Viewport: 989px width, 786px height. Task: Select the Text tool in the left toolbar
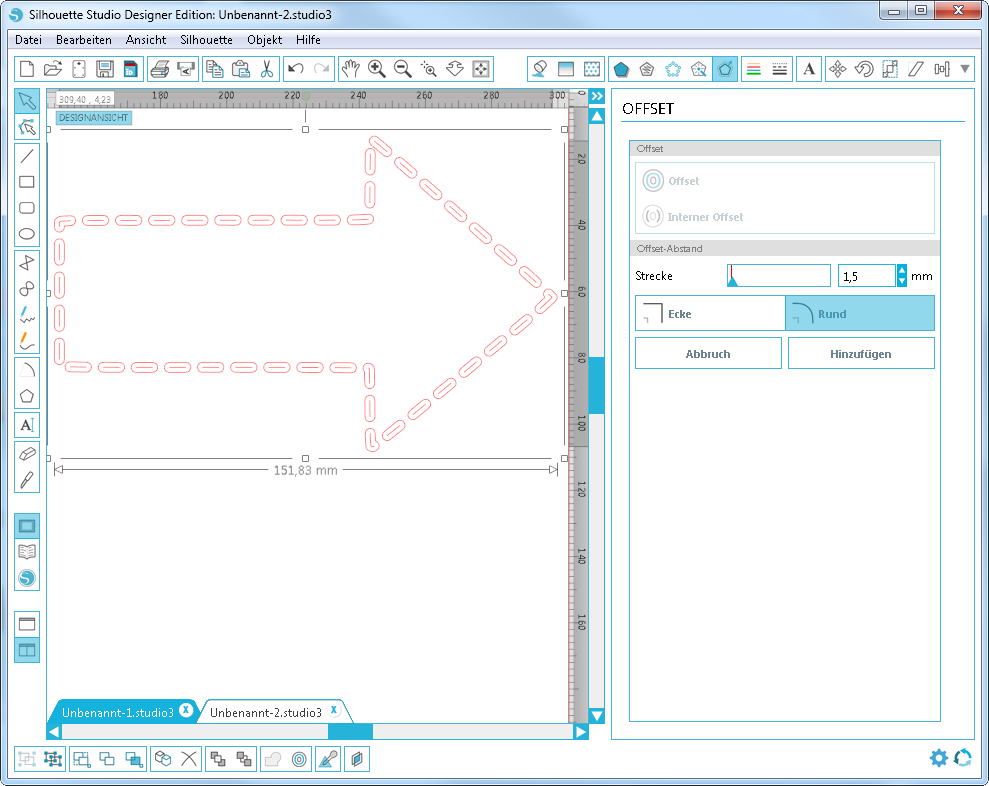tap(27, 424)
